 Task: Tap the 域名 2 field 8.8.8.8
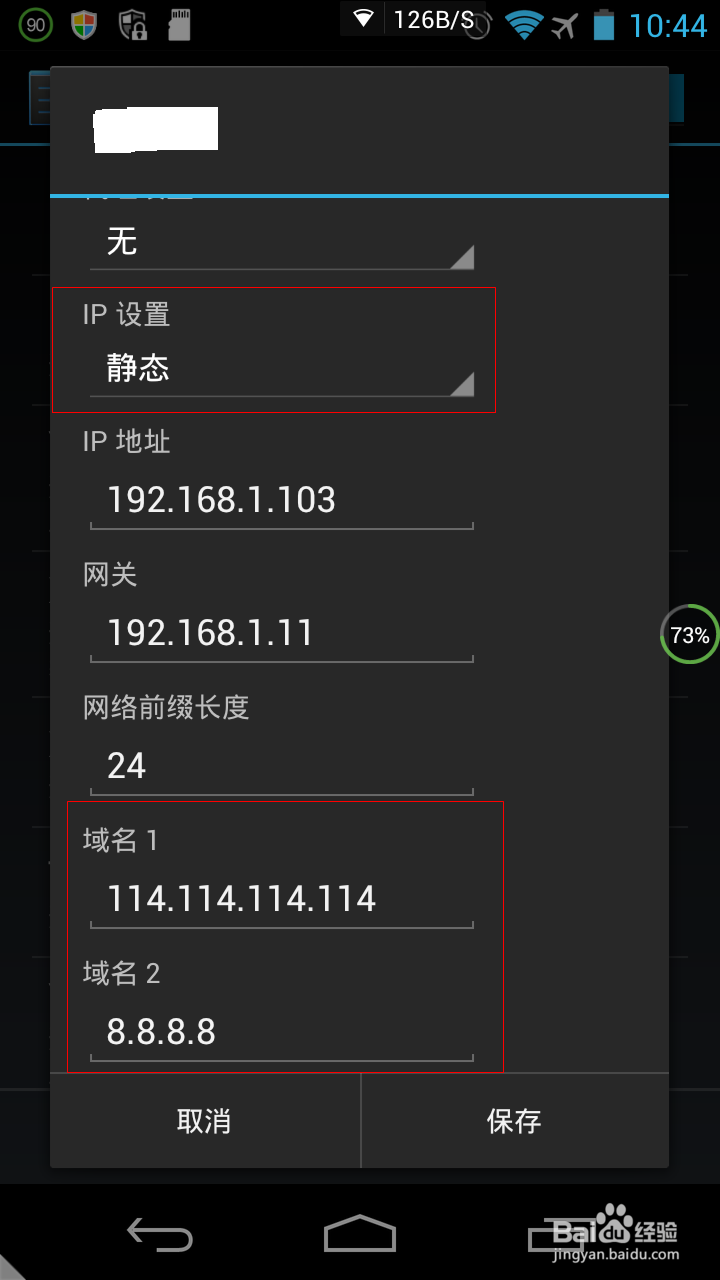282,1033
